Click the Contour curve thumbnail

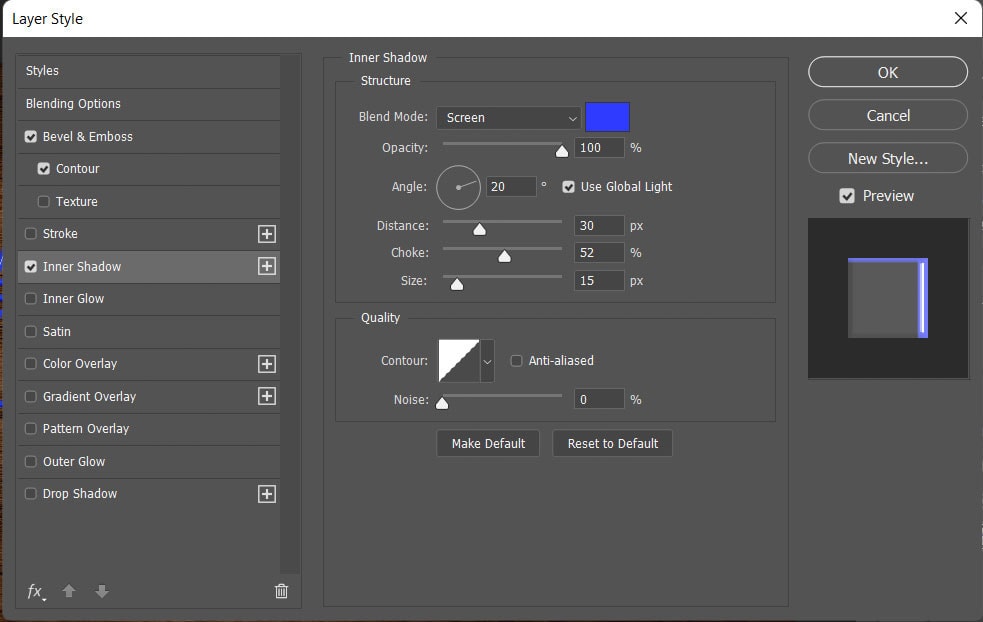click(459, 361)
